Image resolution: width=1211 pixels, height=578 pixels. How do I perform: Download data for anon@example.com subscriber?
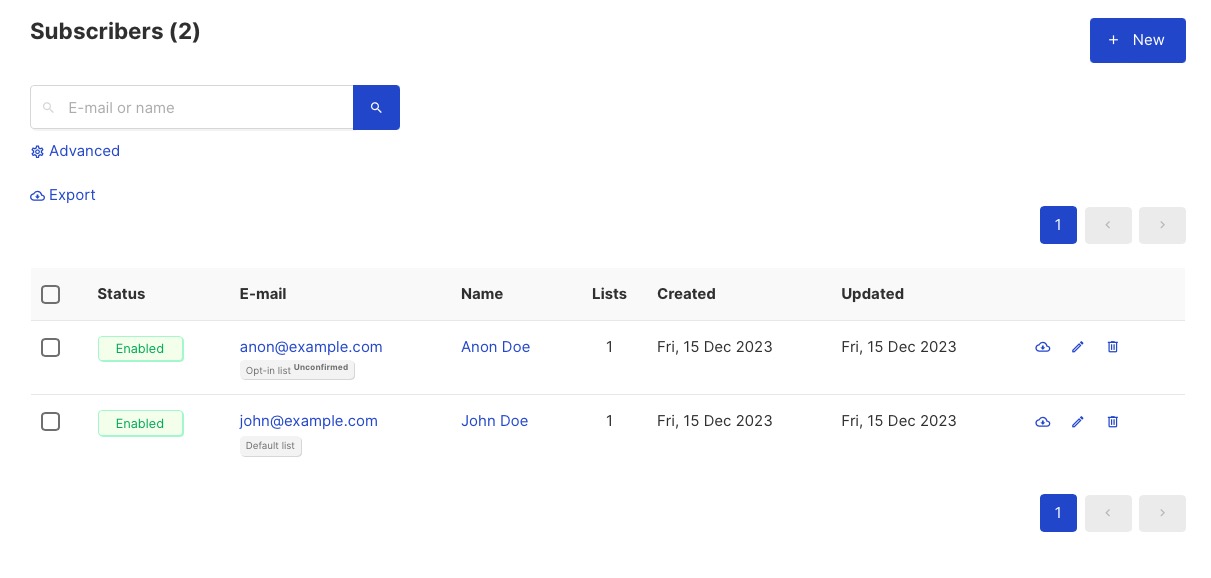(1042, 347)
